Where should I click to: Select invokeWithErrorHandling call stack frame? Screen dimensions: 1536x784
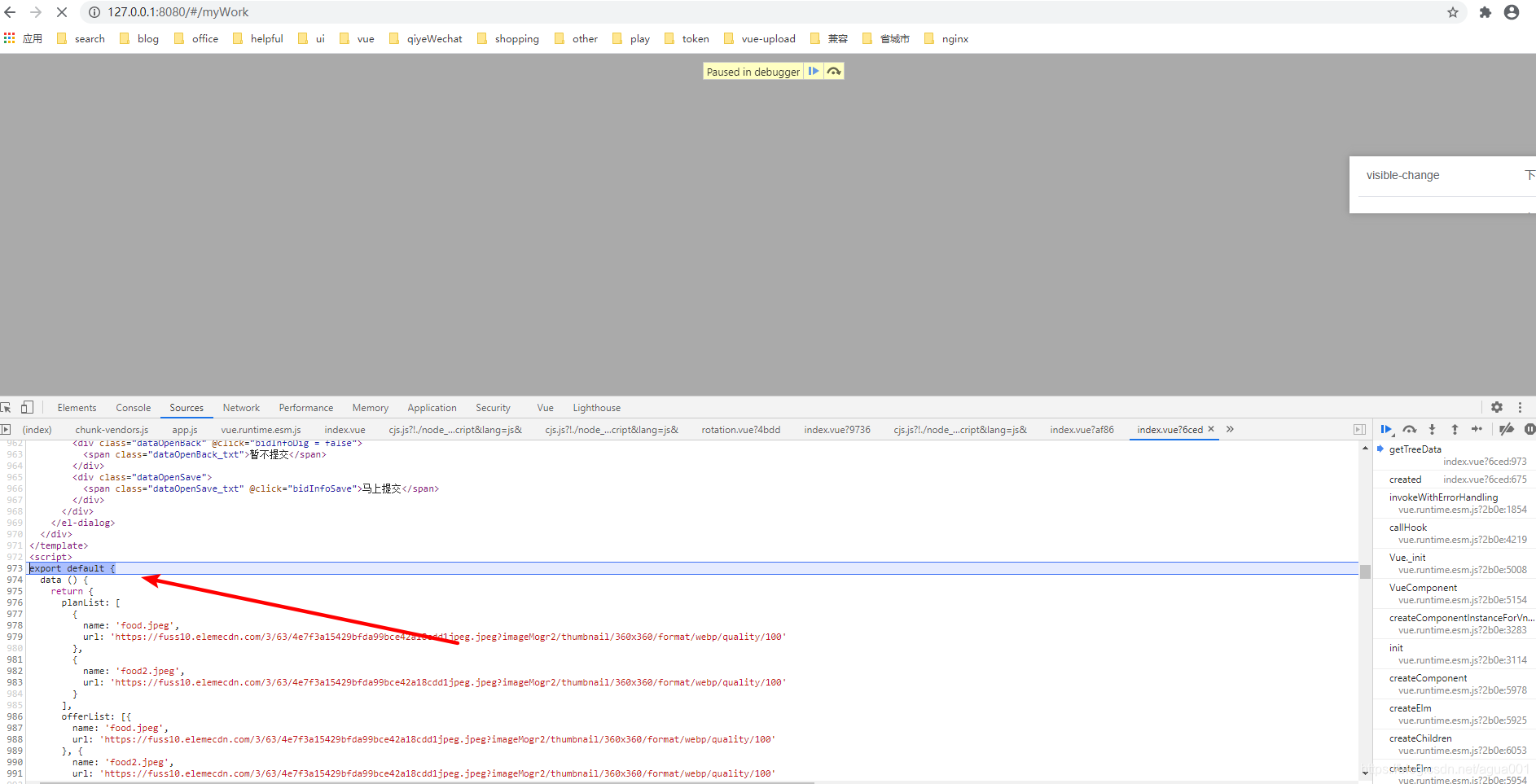1455,503
